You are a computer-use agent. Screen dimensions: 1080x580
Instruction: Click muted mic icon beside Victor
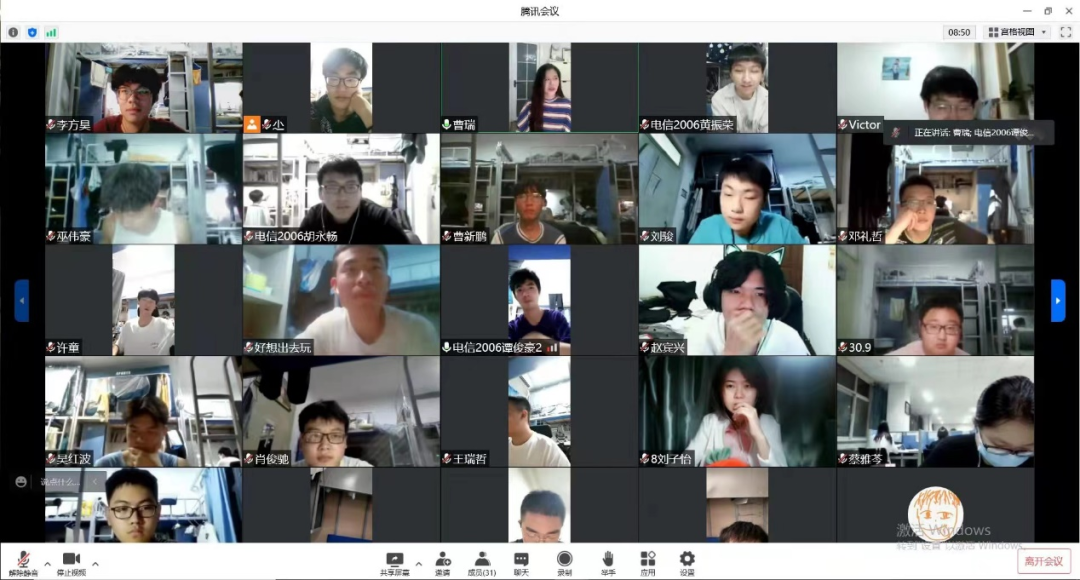(x=843, y=125)
